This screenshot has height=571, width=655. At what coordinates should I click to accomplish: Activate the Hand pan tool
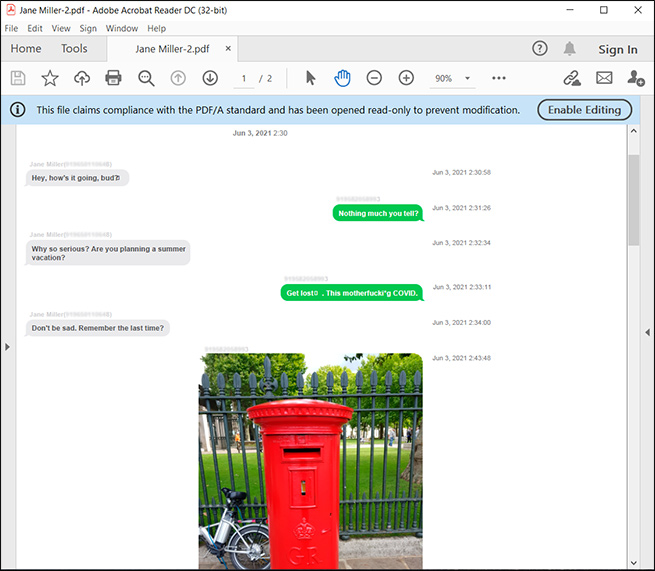click(342, 78)
